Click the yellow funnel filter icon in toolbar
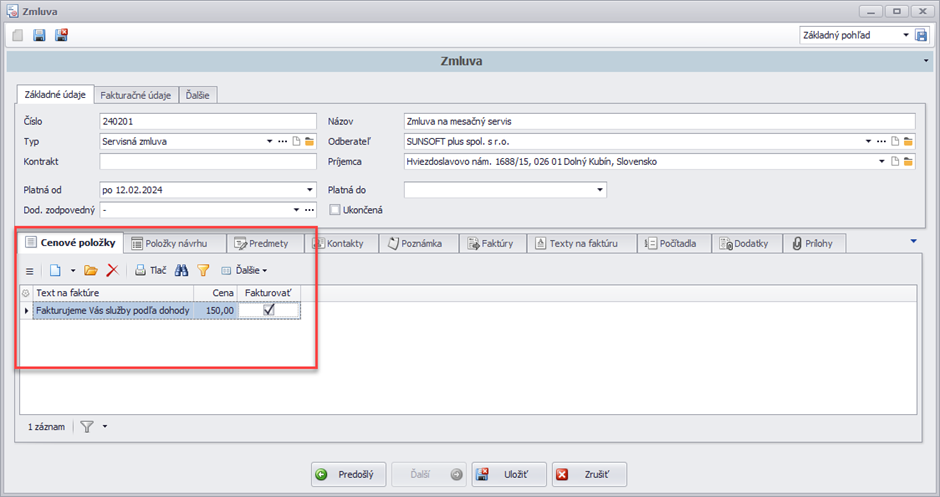The width and height of the screenshot is (940, 497). click(203, 270)
